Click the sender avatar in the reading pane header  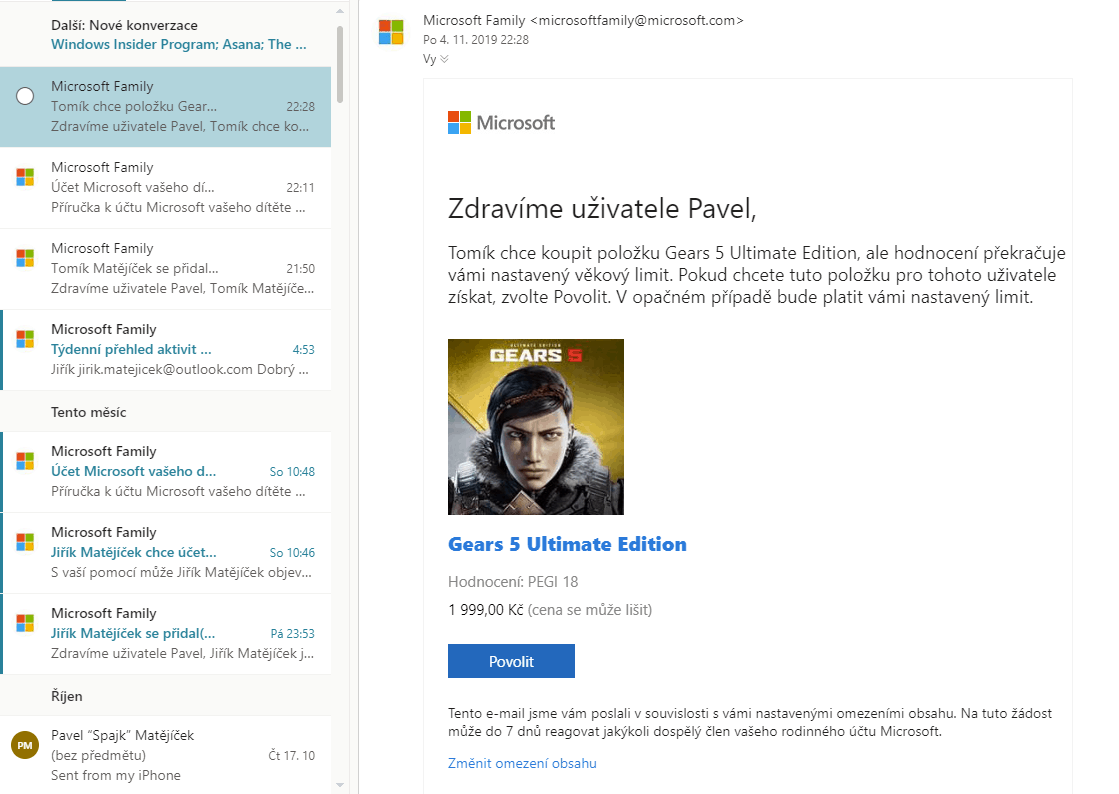coord(391,32)
